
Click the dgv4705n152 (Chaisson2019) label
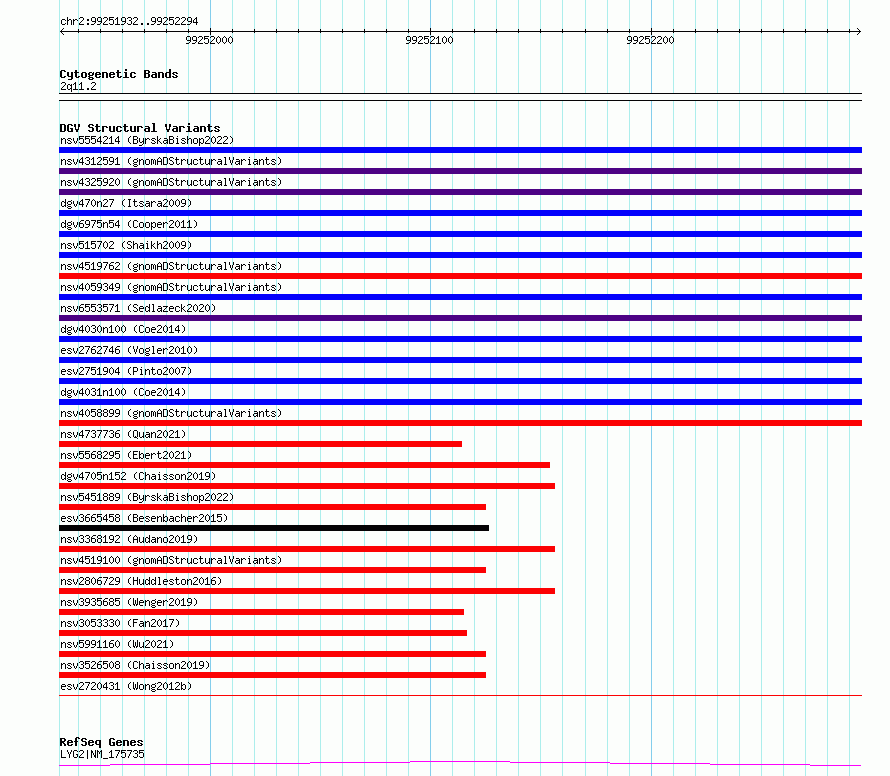pos(138,476)
